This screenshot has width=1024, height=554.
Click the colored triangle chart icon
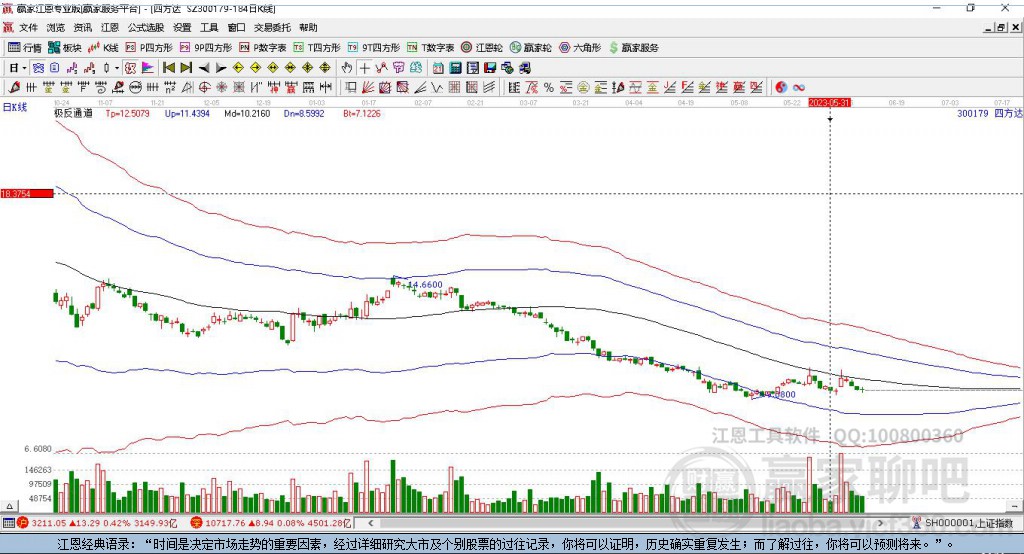click(x=148, y=68)
